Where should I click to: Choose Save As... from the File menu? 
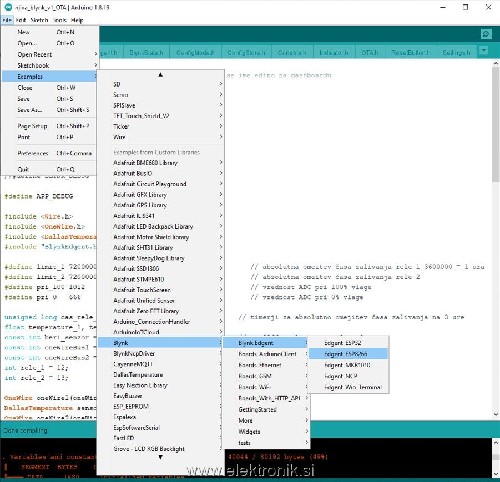[49, 110]
